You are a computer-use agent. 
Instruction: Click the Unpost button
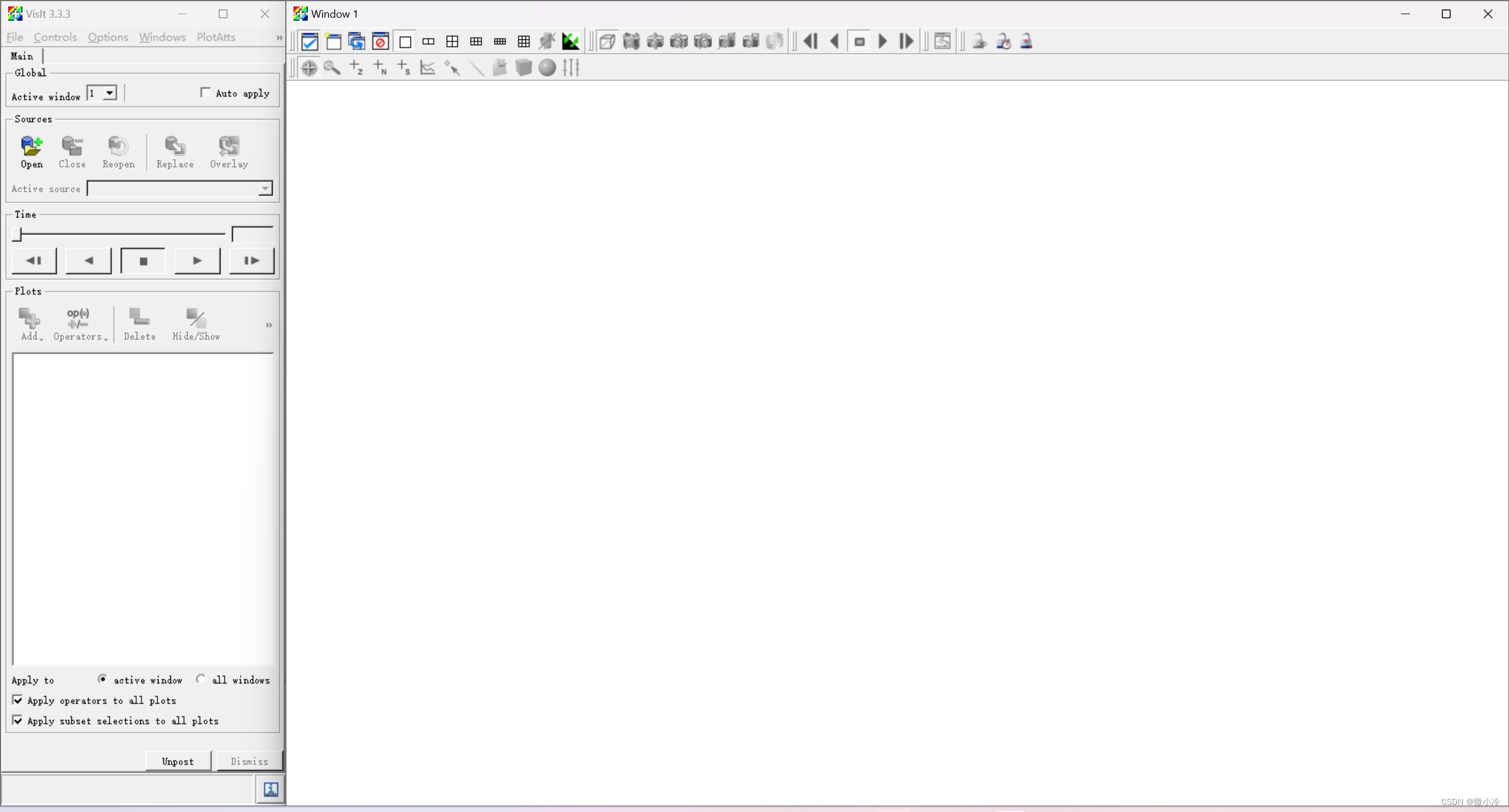pyautogui.click(x=177, y=761)
